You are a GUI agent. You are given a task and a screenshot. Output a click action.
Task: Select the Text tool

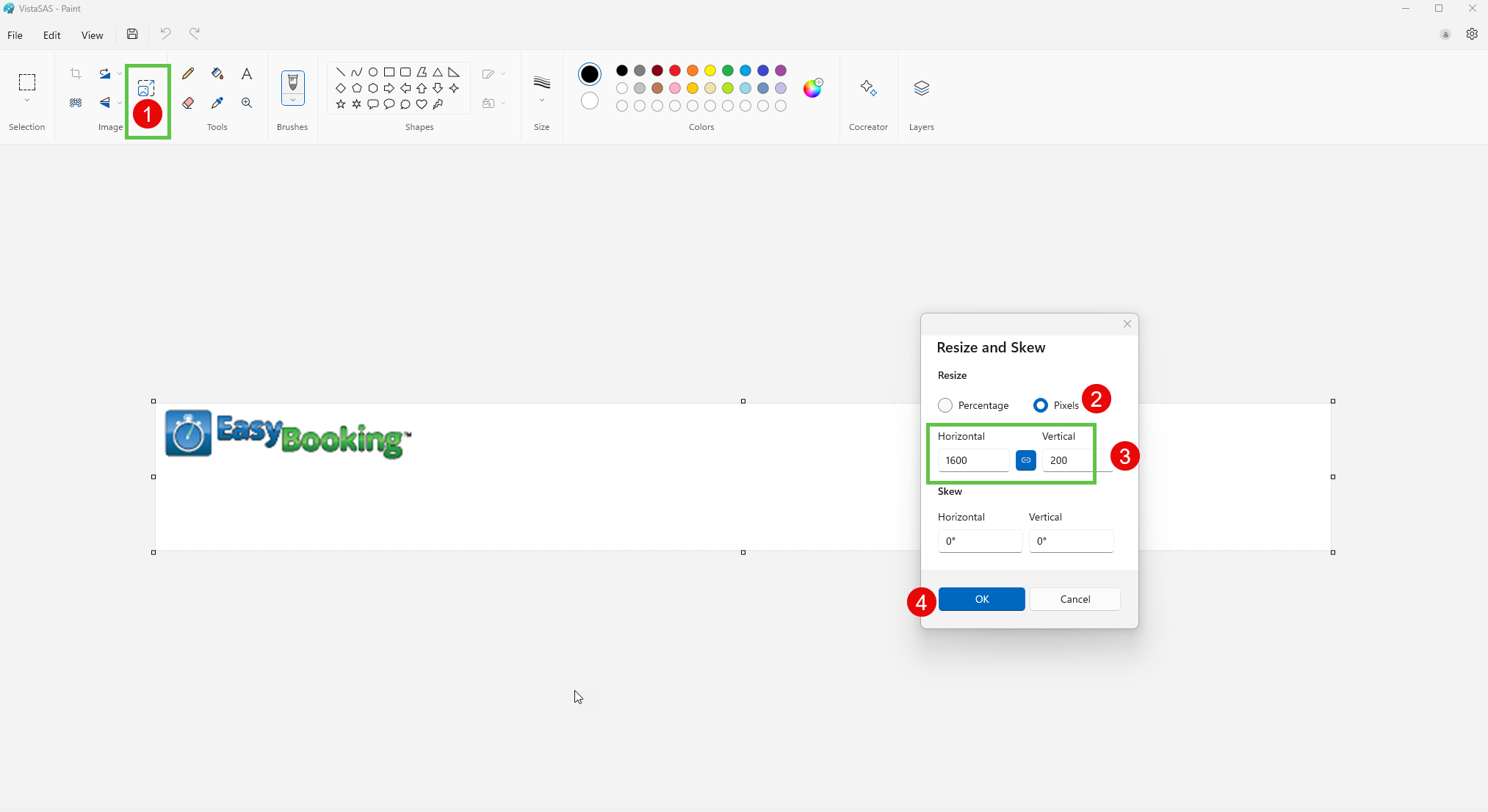click(247, 73)
